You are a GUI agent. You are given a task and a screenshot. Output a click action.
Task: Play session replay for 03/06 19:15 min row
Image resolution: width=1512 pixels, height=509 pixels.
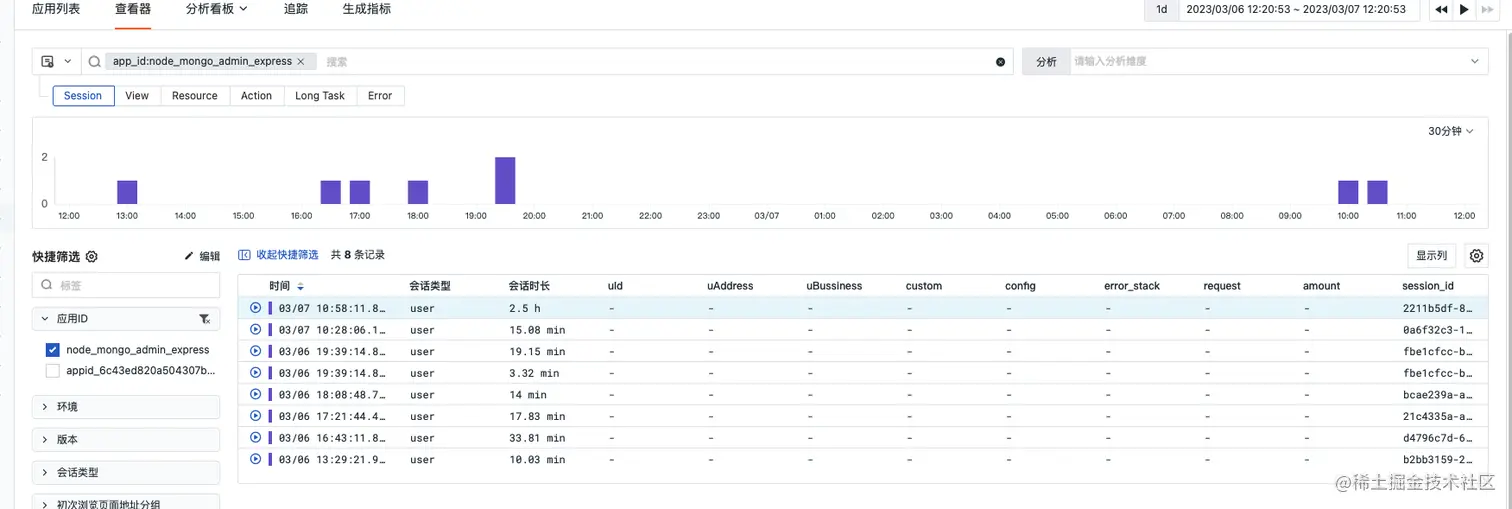(x=255, y=351)
